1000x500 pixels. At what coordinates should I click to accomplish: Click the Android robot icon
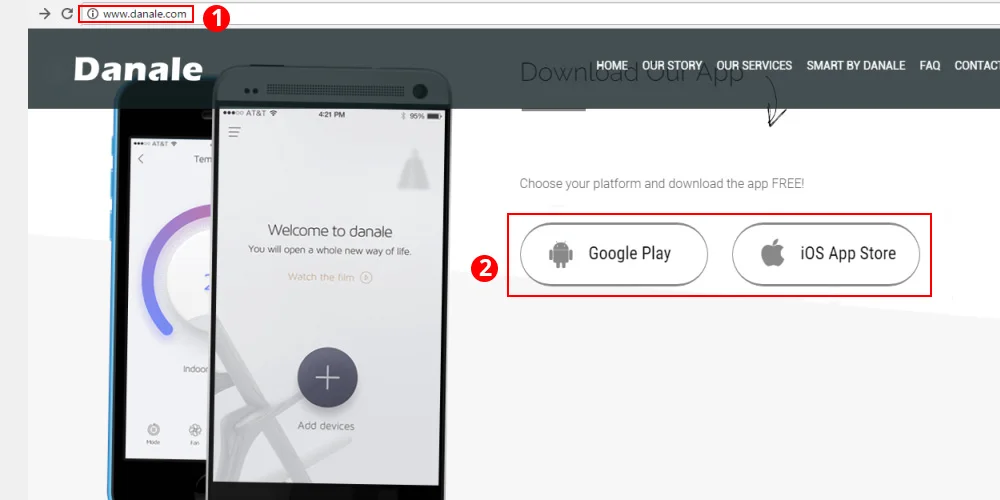click(561, 254)
